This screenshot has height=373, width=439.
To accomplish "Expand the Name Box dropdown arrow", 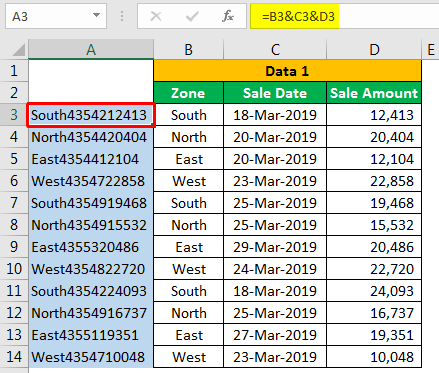I will 96,15.
